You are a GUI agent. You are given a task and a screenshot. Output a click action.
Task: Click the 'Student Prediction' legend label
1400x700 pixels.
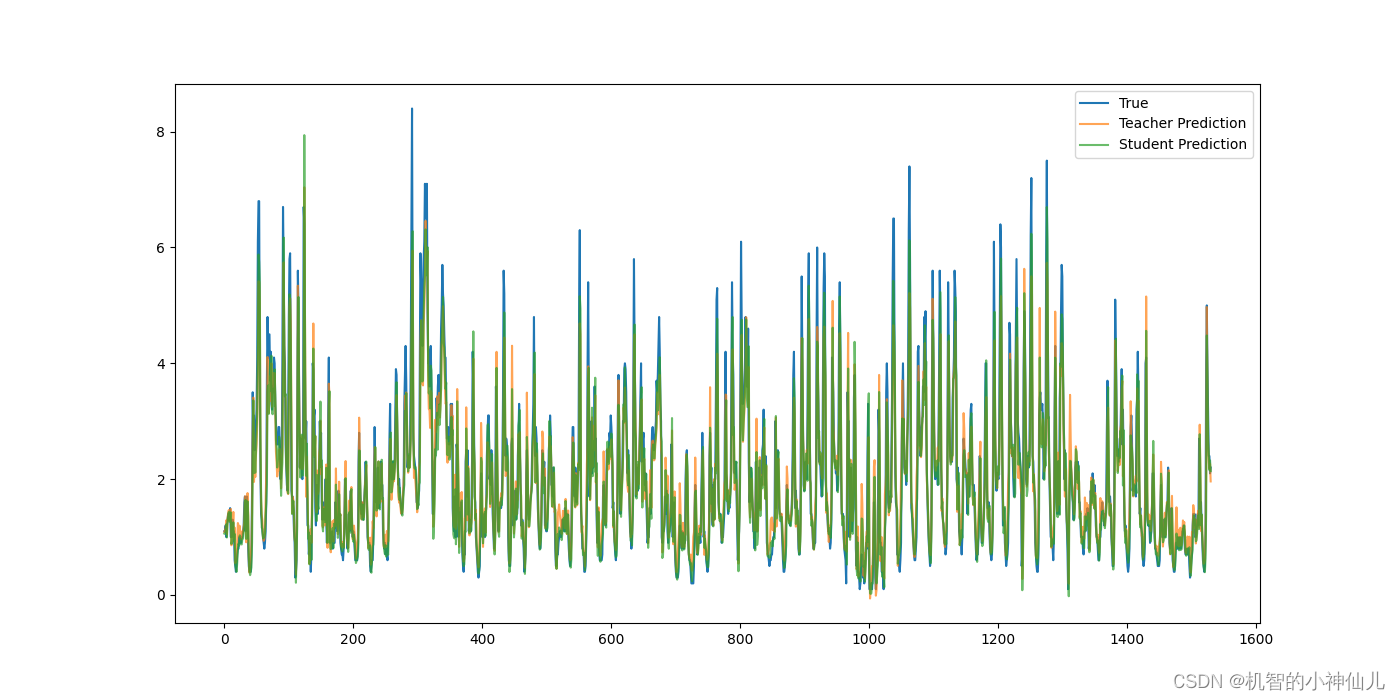point(1183,144)
